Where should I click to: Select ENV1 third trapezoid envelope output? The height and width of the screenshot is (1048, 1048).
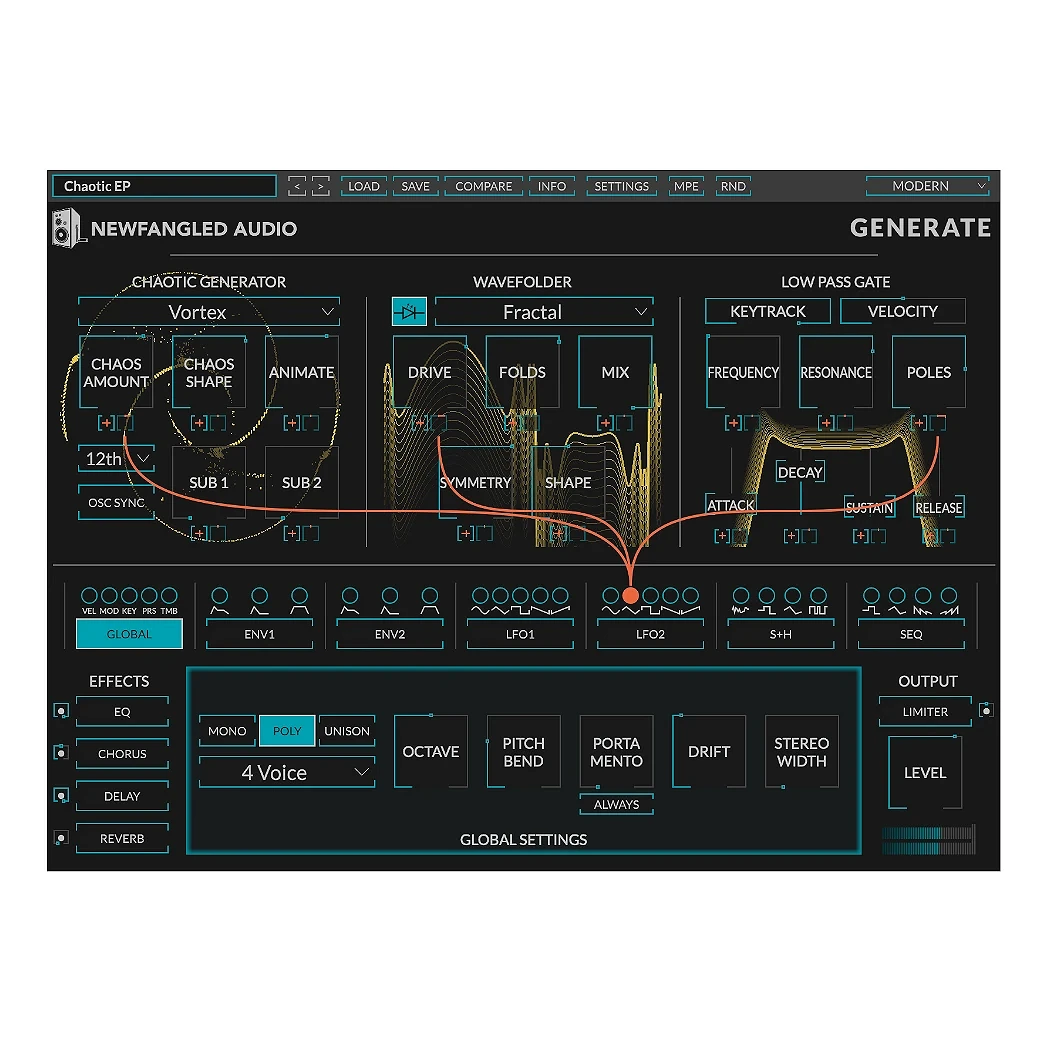299,596
